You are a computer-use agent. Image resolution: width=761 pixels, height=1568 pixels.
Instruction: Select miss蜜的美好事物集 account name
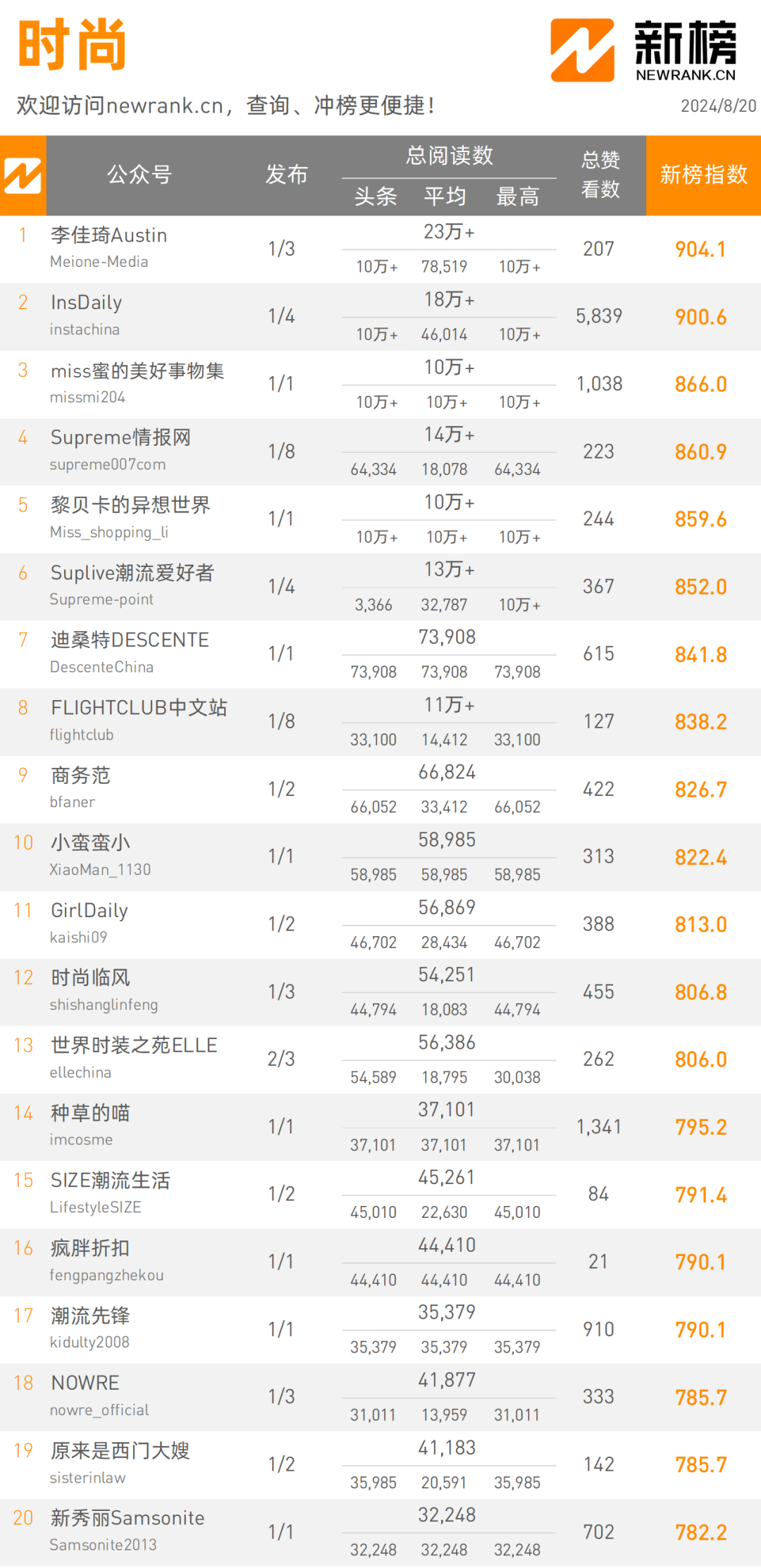coord(137,371)
